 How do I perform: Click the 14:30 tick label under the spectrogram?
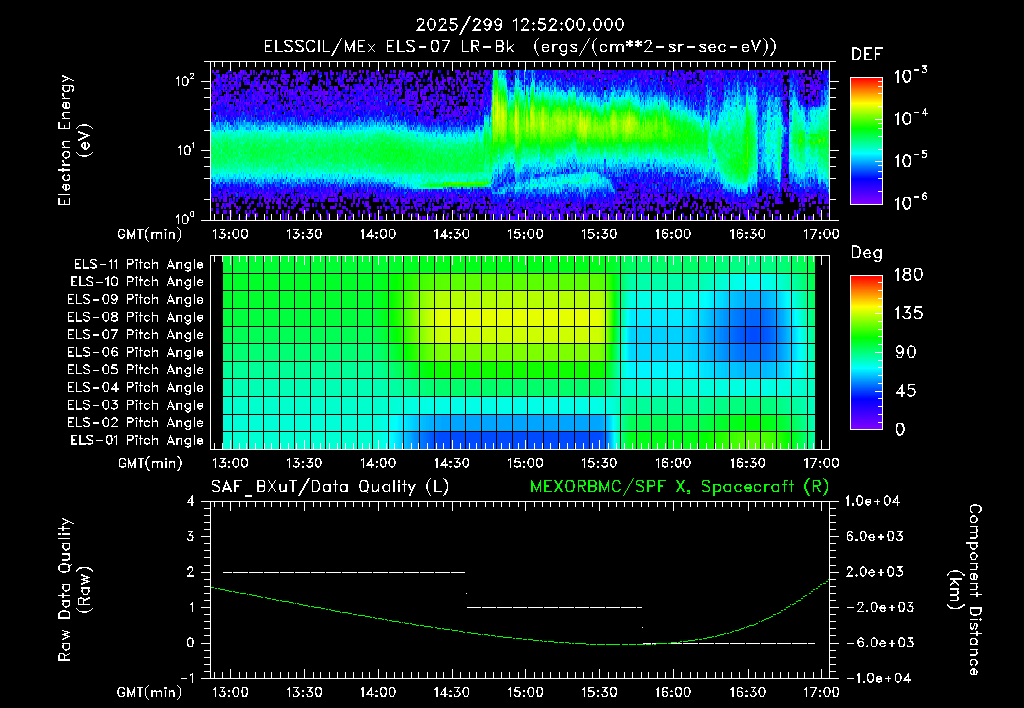(451, 234)
